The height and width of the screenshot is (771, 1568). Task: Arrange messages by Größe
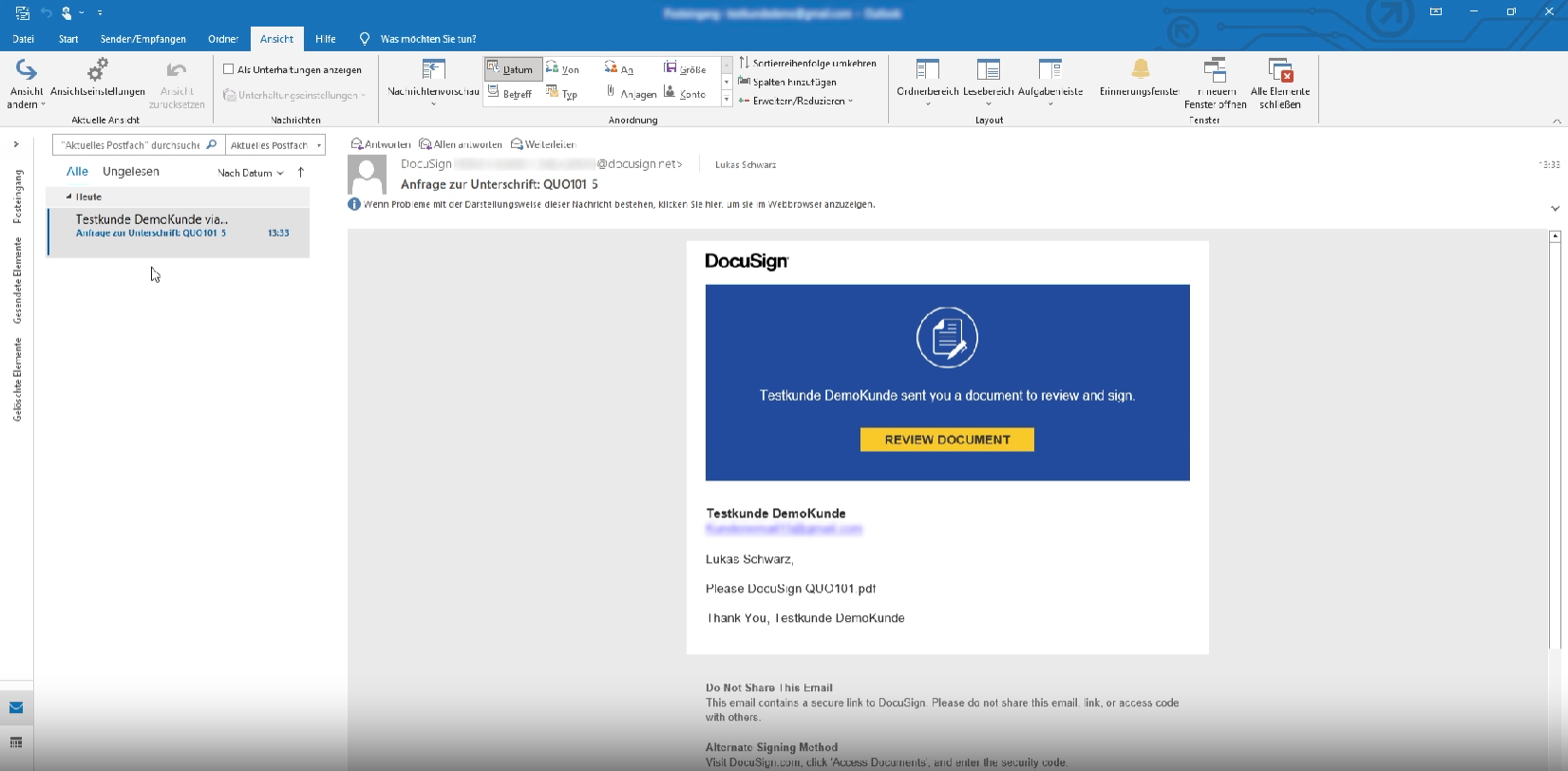tap(685, 69)
